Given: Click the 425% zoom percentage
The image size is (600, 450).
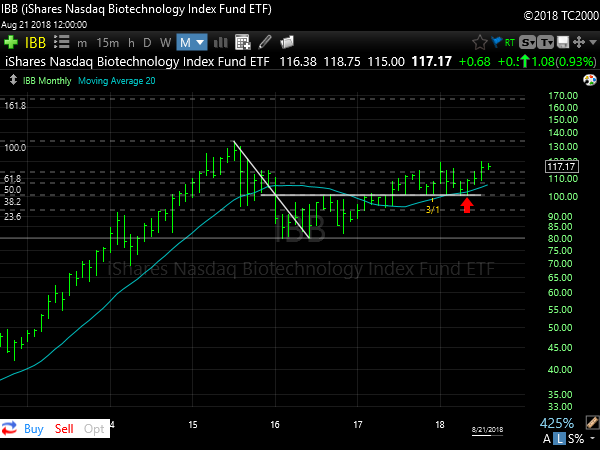Looking at the screenshot, I should [557, 423].
